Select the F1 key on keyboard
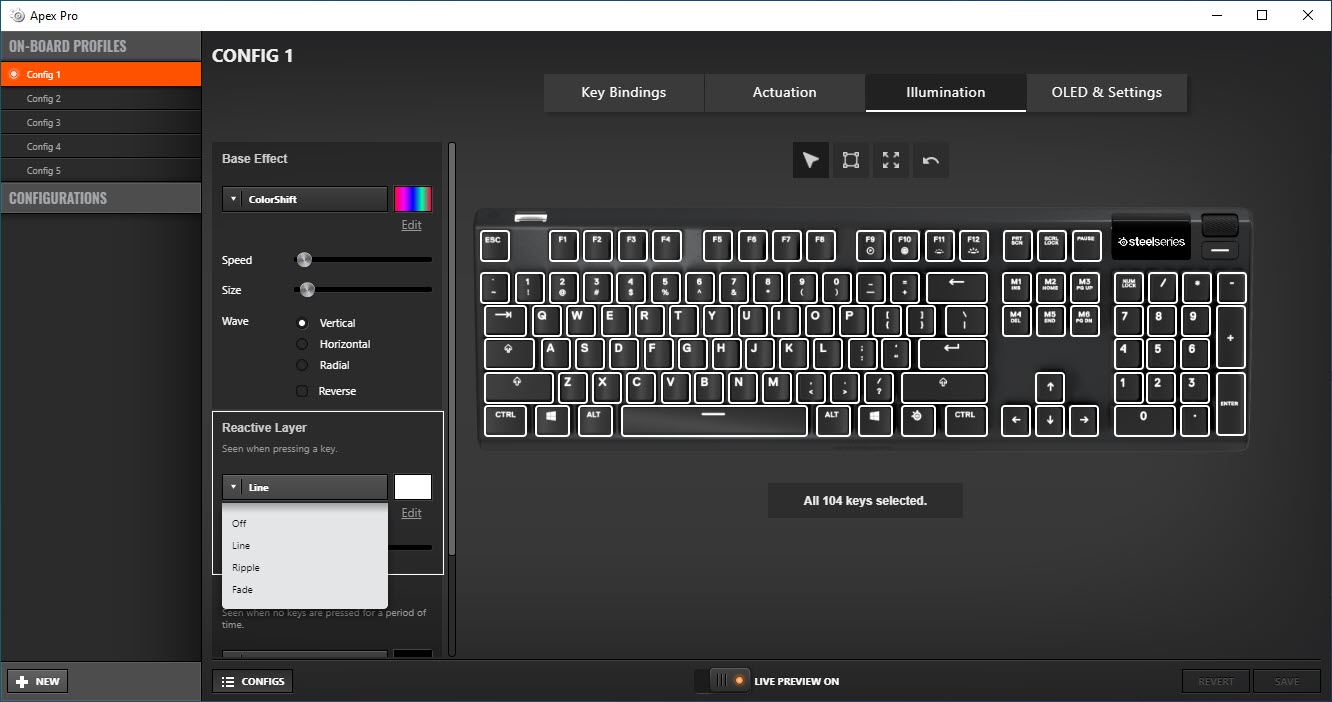Image resolution: width=1332 pixels, height=702 pixels. (x=563, y=245)
